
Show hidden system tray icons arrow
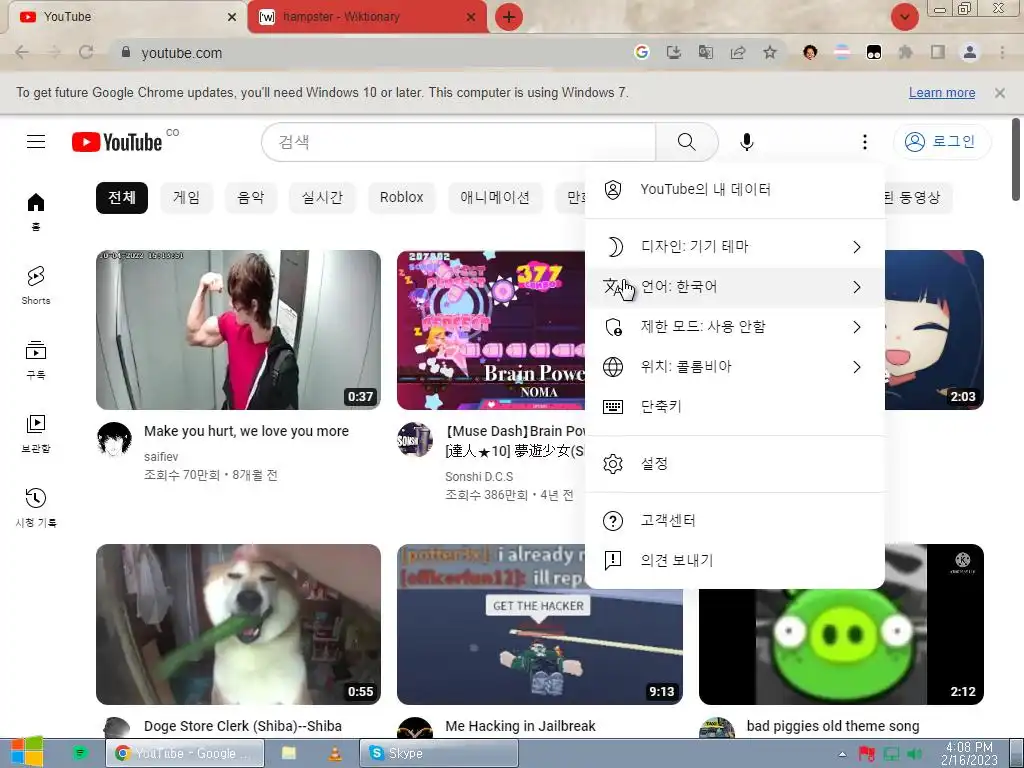[842, 754]
